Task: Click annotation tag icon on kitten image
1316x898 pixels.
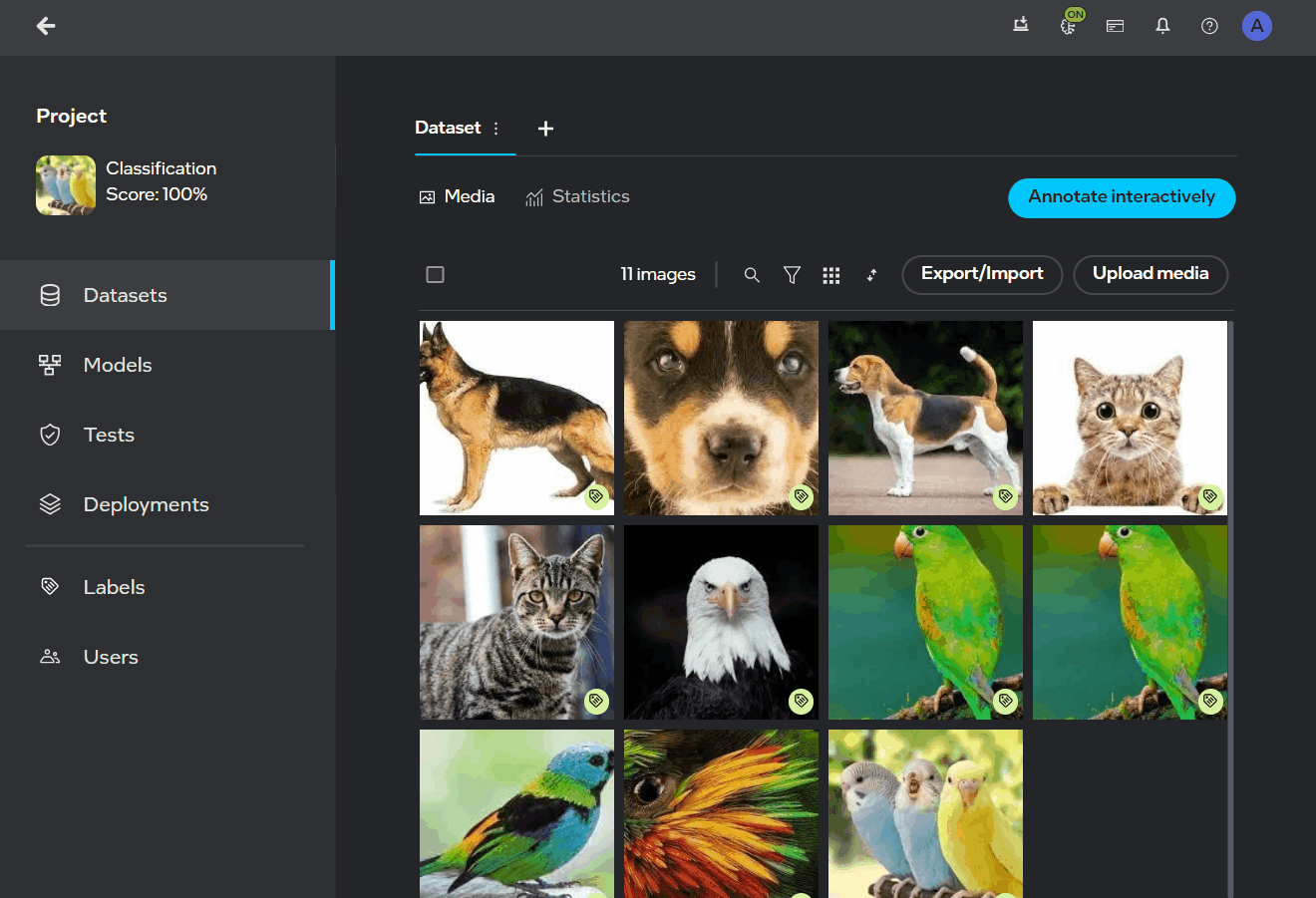Action: (1209, 496)
